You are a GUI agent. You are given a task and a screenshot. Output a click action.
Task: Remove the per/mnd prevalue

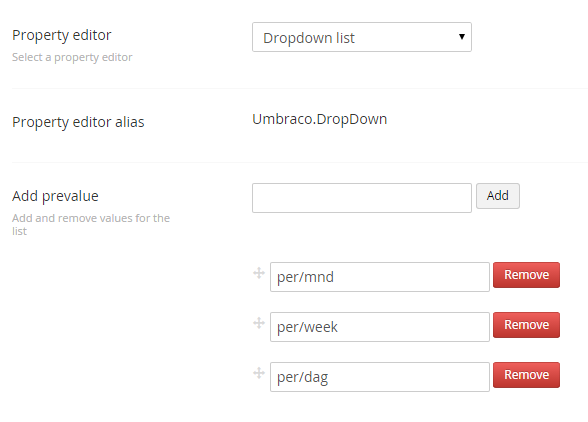click(526, 275)
